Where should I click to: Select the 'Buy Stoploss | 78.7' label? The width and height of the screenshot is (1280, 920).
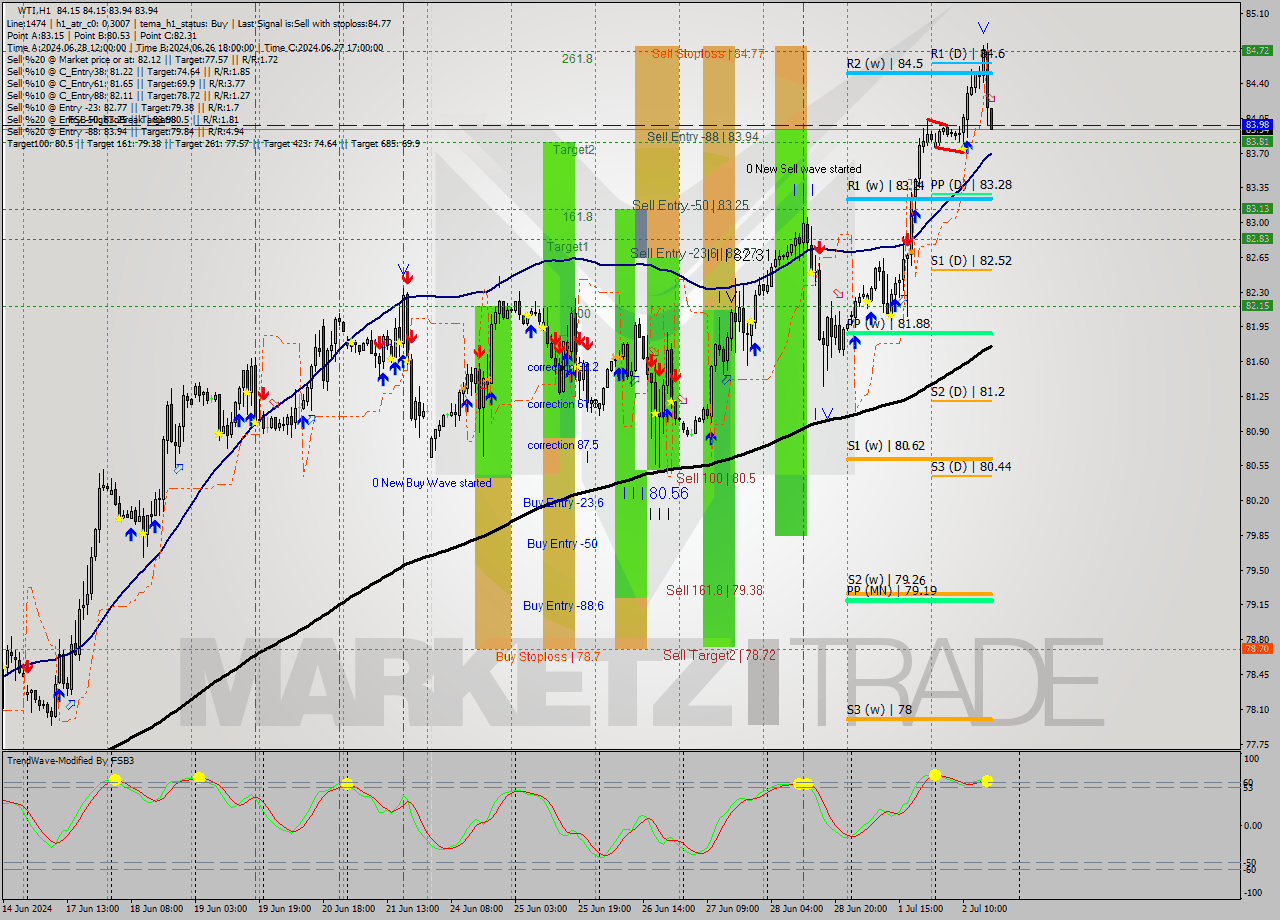pos(548,657)
